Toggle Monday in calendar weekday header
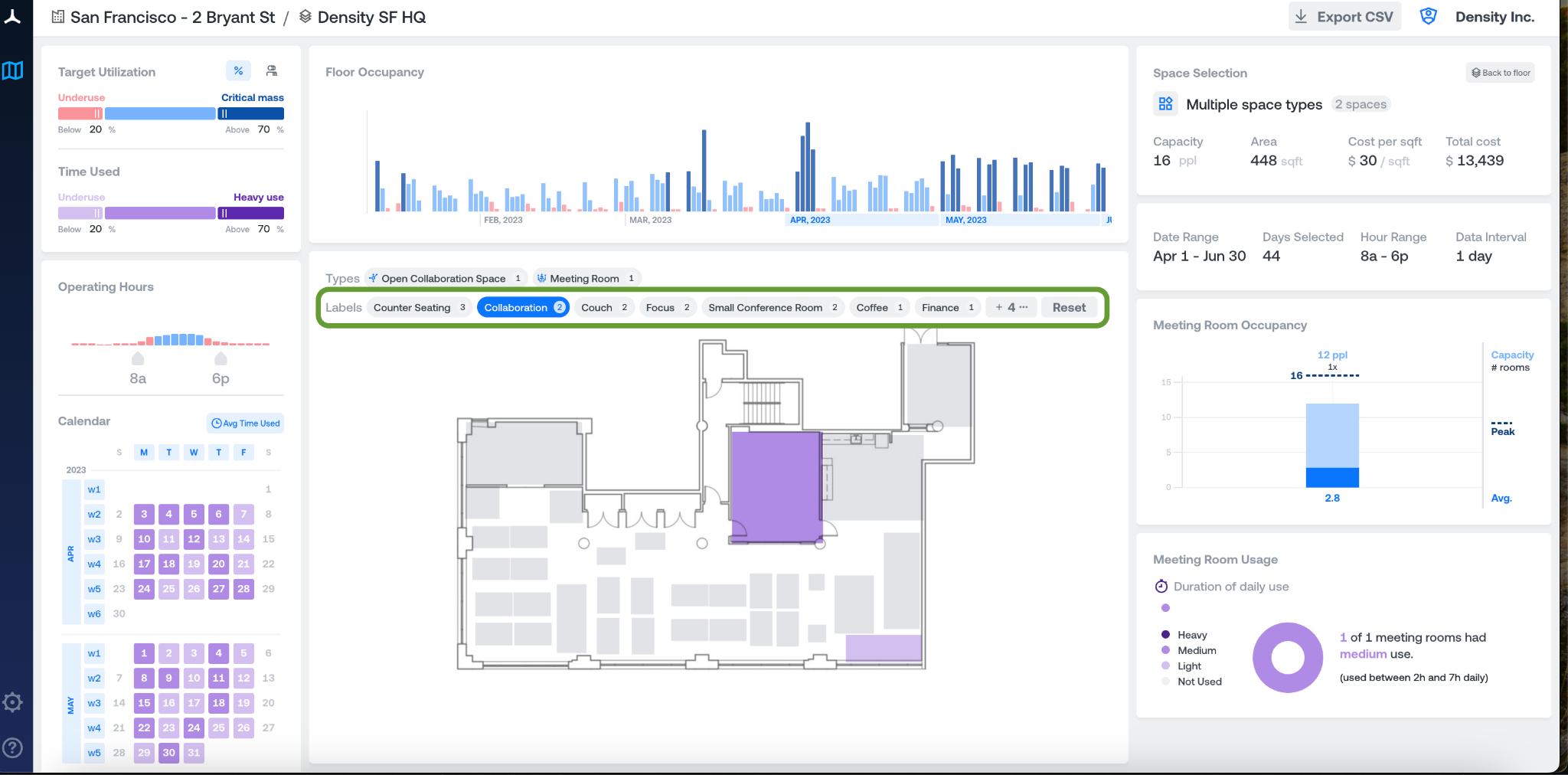Image resolution: width=1568 pixels, height=775 pixels. [144, 452]
